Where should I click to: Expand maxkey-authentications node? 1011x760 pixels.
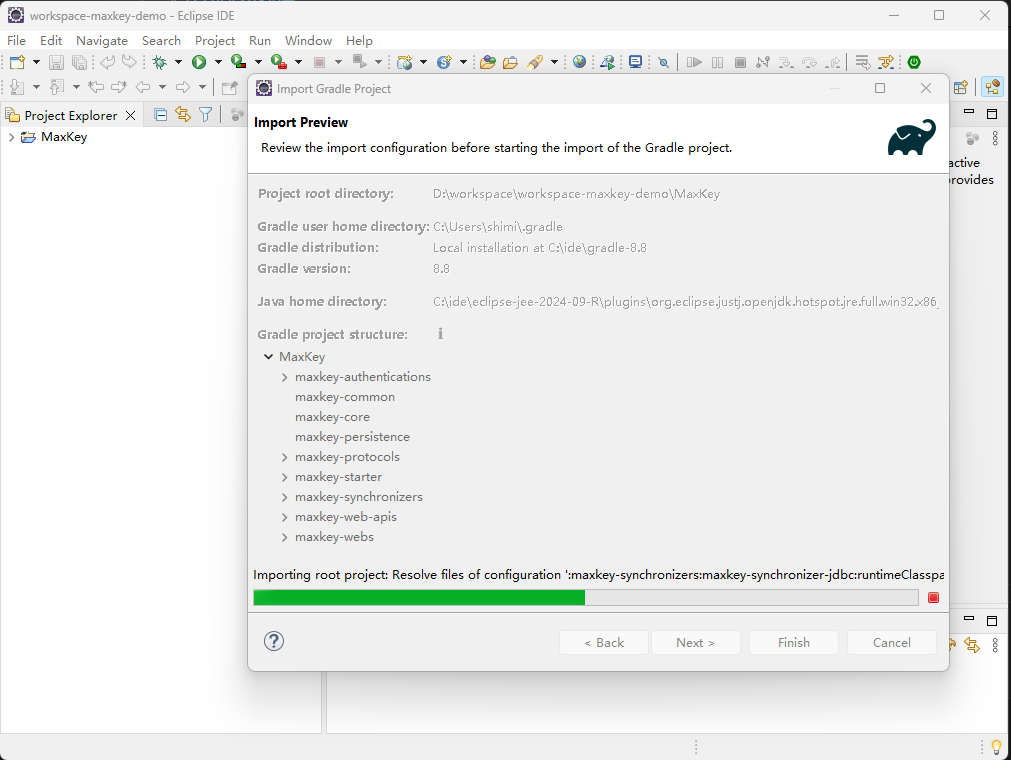(284, 377)
